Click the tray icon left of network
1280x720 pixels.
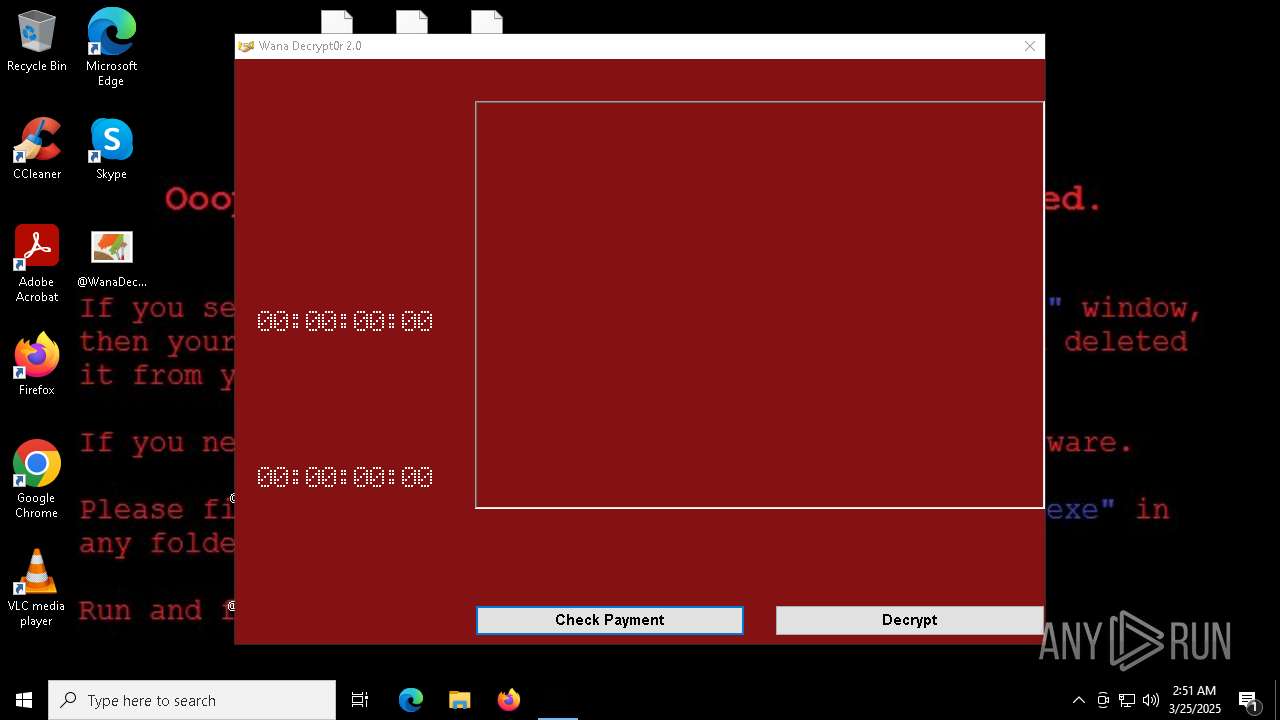click(1103, 700)
